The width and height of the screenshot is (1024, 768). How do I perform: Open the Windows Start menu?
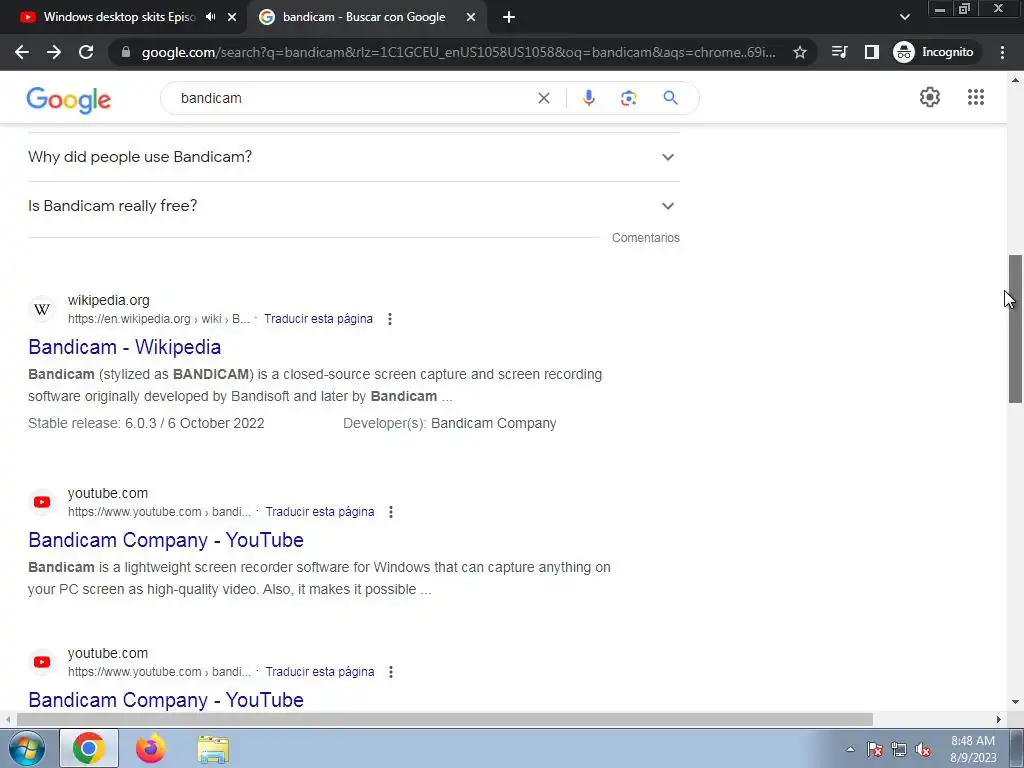27,749
